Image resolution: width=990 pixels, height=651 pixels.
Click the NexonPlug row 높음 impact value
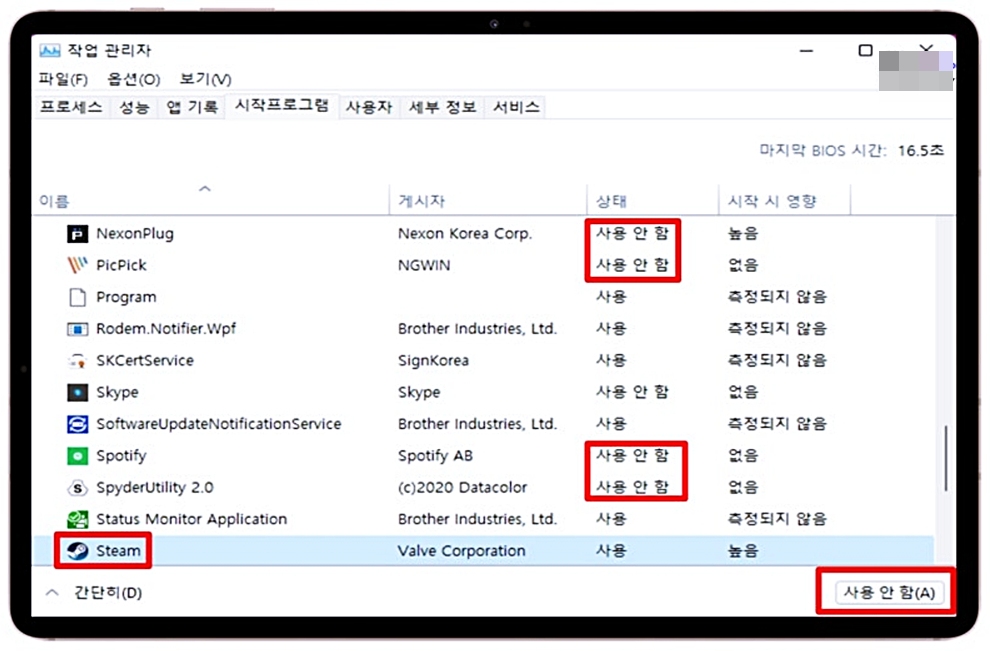pos(742,234)
